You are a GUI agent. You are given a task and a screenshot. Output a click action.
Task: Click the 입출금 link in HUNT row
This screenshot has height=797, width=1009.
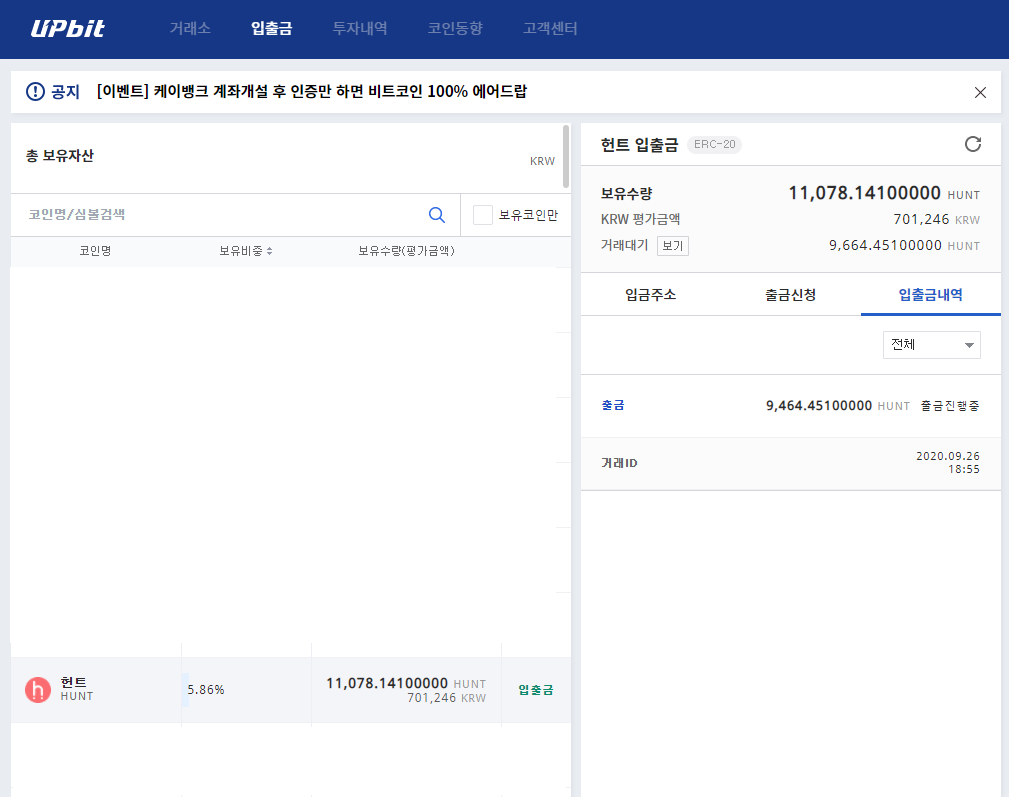pos(535,690)
